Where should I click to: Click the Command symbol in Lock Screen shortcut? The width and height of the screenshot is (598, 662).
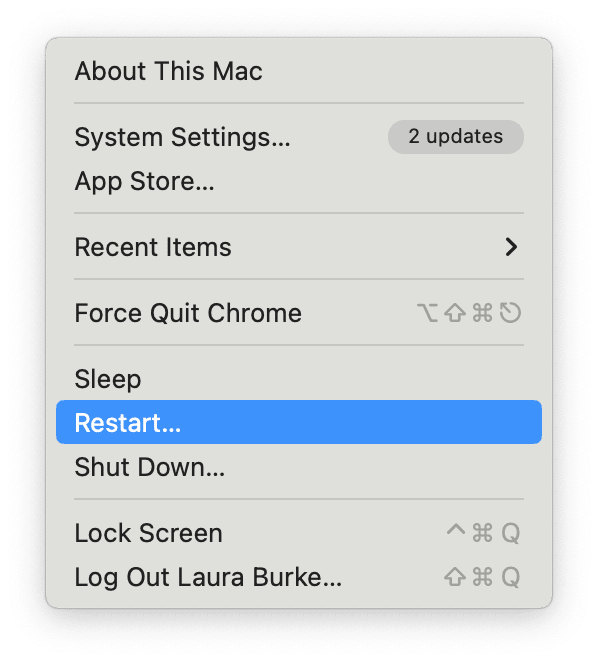coord(483,532)
